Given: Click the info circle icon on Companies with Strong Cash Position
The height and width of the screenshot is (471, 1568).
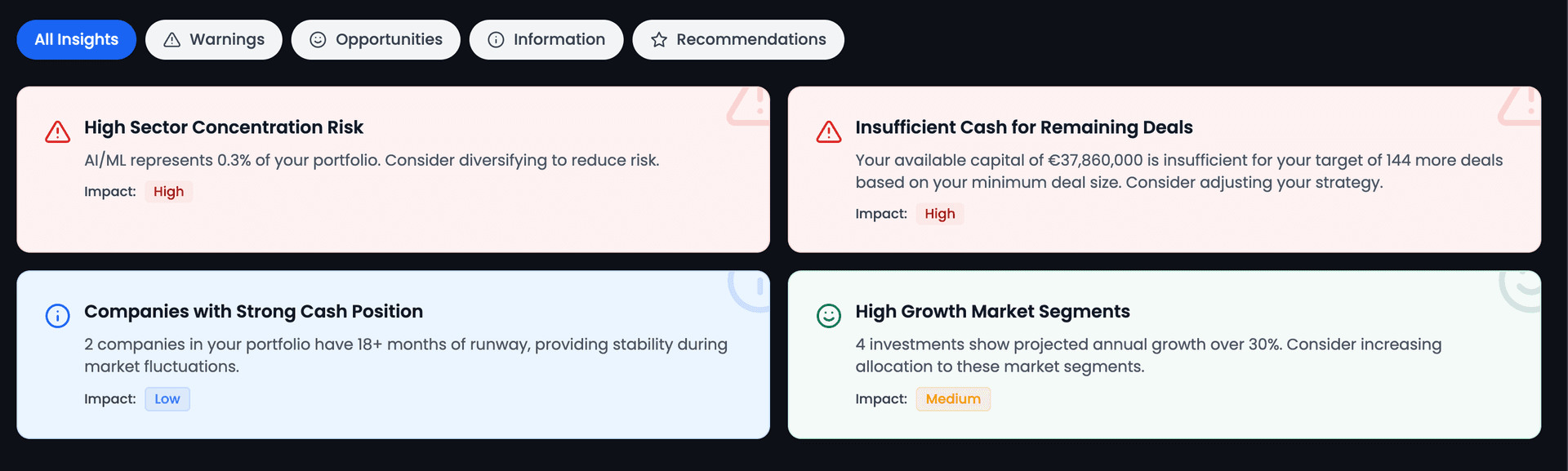Looking at the screenshot, I should [x=57, y=315].
